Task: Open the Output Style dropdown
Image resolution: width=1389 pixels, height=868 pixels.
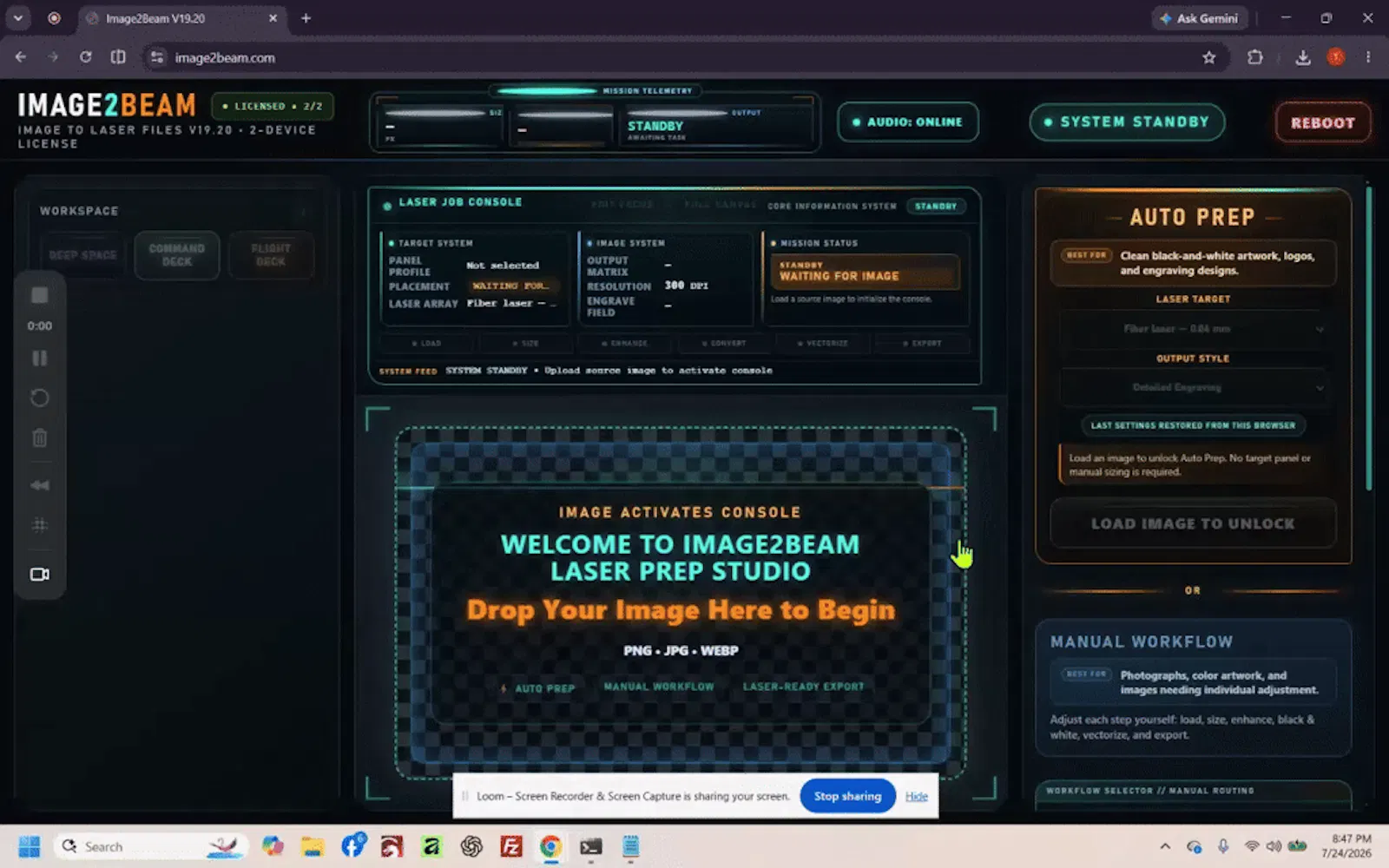Action: [x=1193, y=388]
